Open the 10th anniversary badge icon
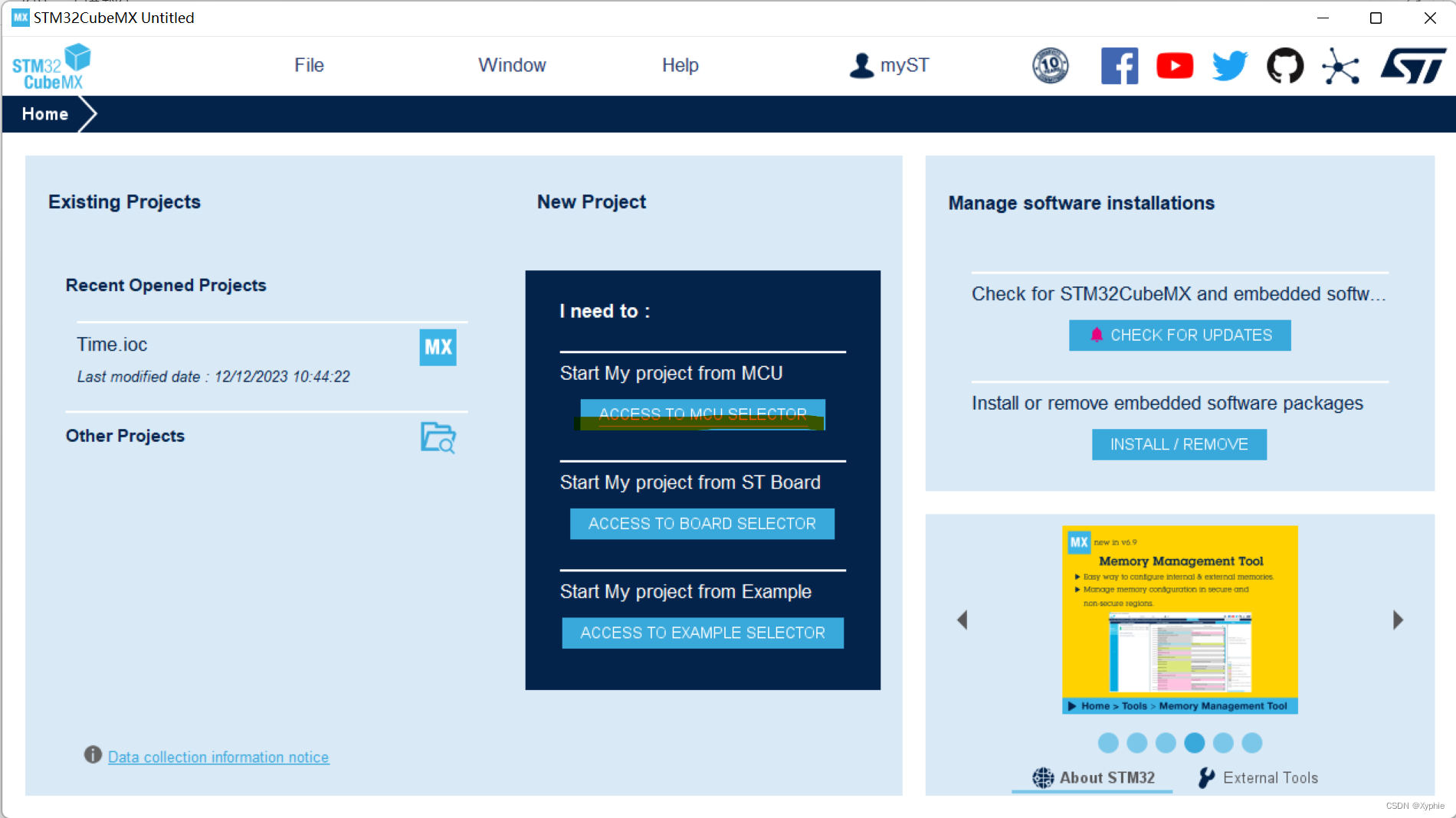Screen dimensions: 1456x818 (x=1051, y=66)
